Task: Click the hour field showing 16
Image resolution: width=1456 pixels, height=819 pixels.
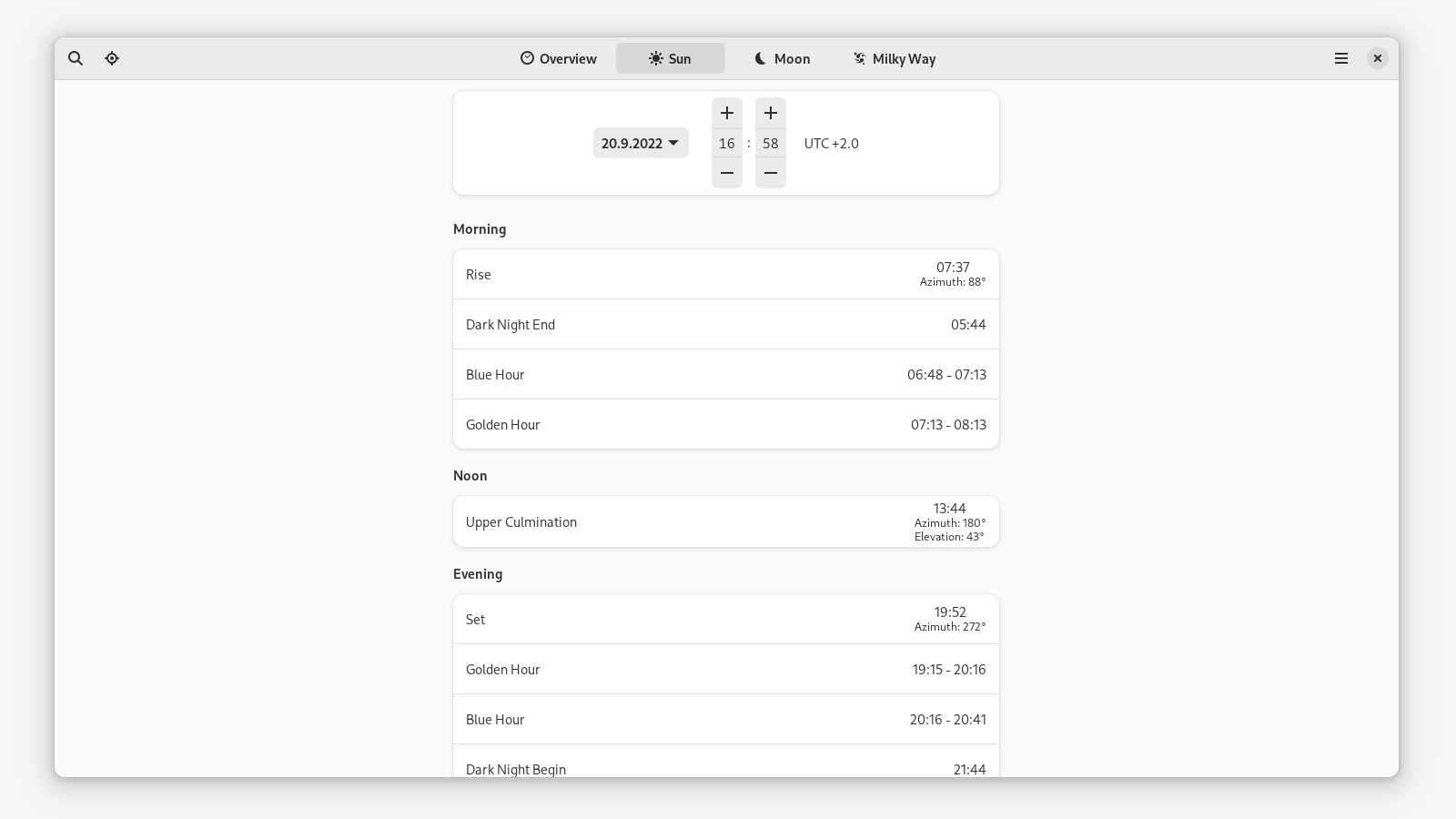Action: 726,143
